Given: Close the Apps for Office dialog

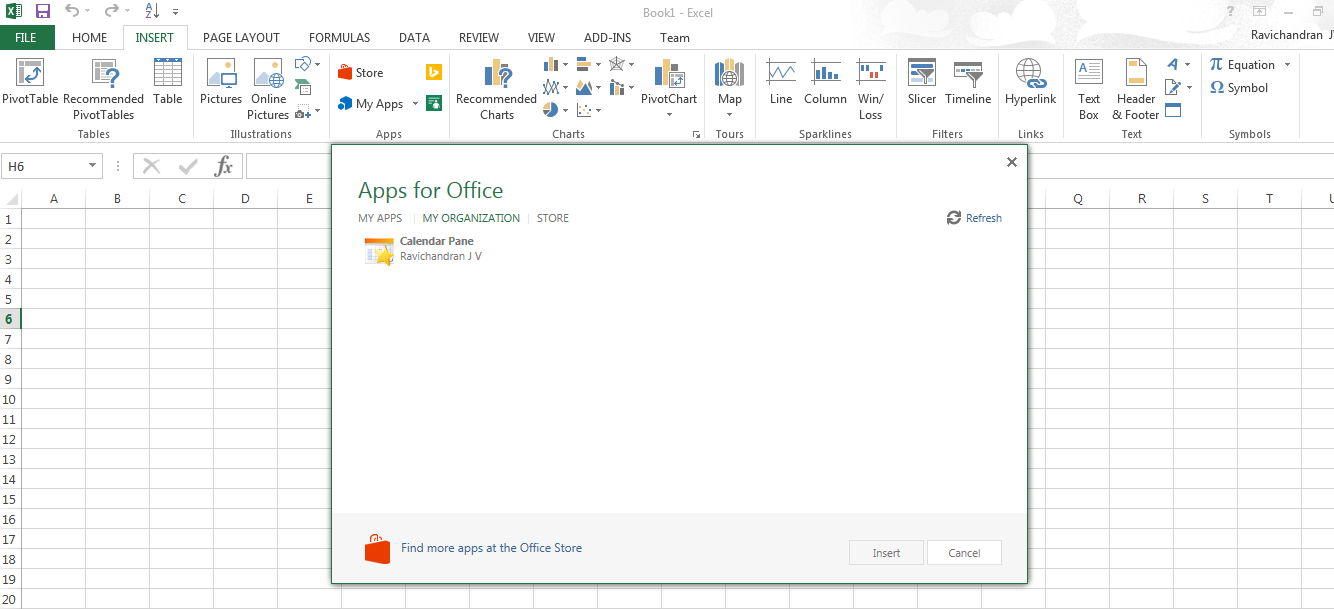Looking at the screenshot, I should (1011, 162).
